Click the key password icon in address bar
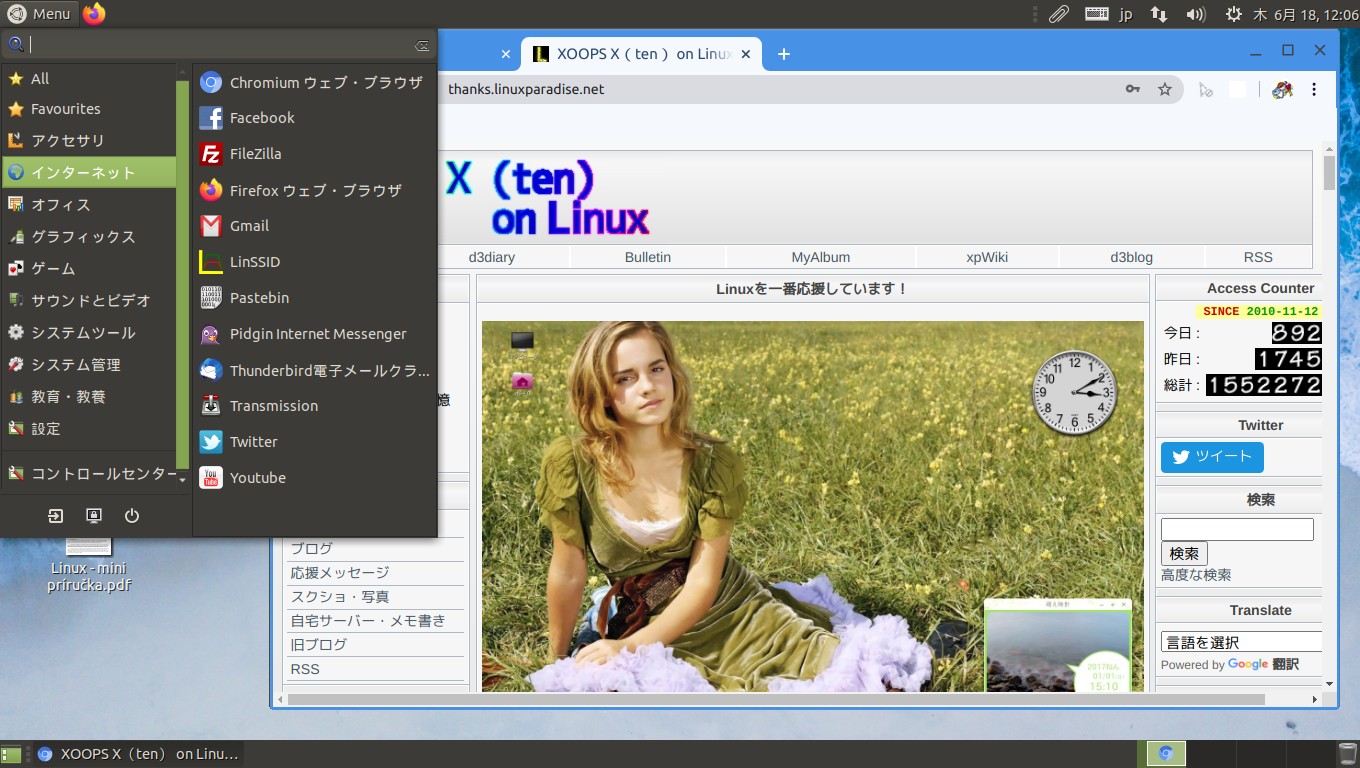This screenshot has width=1360, height=768. (1133, 89)
